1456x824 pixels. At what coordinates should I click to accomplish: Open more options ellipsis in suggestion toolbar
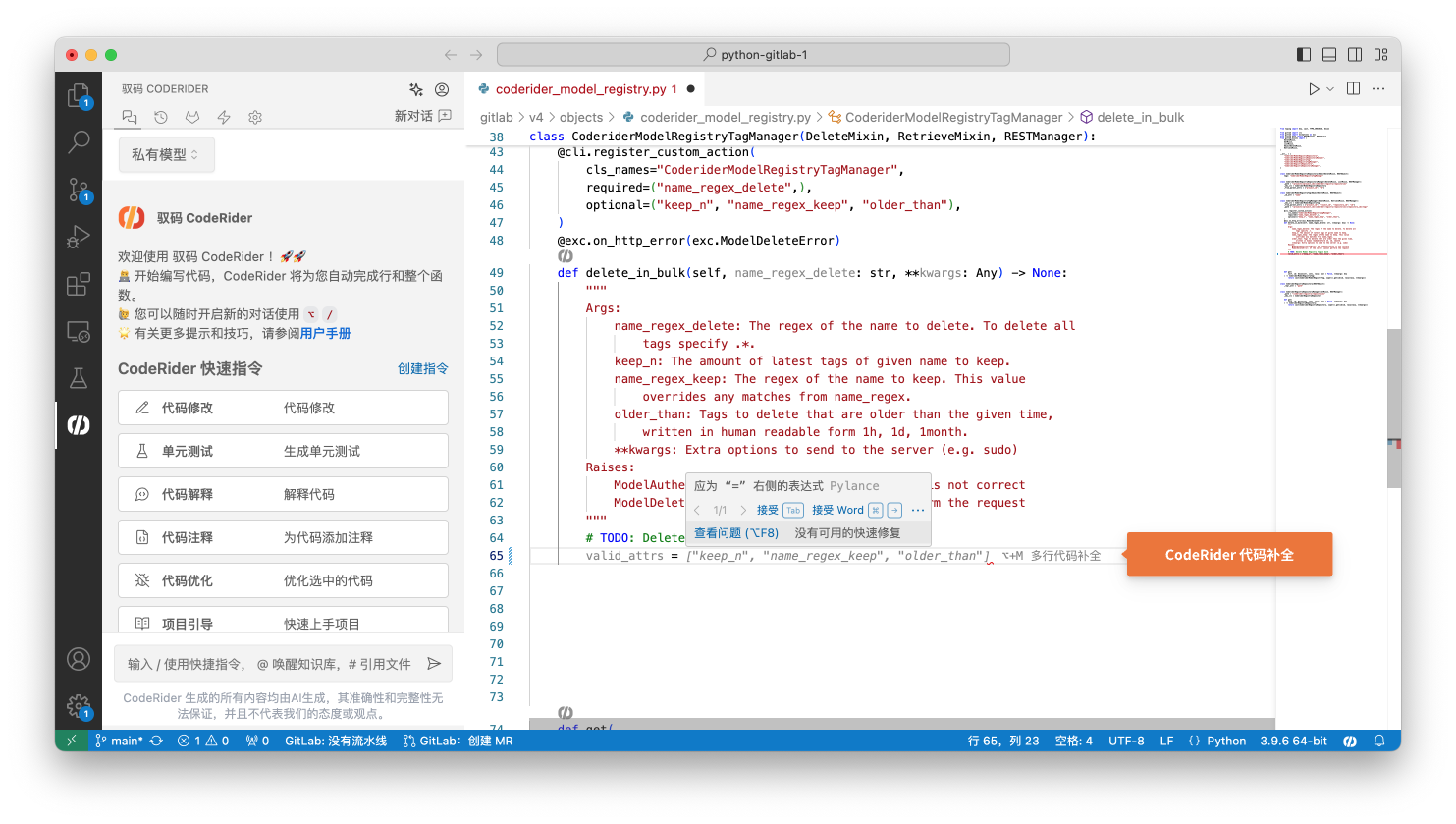pos(918,510)
